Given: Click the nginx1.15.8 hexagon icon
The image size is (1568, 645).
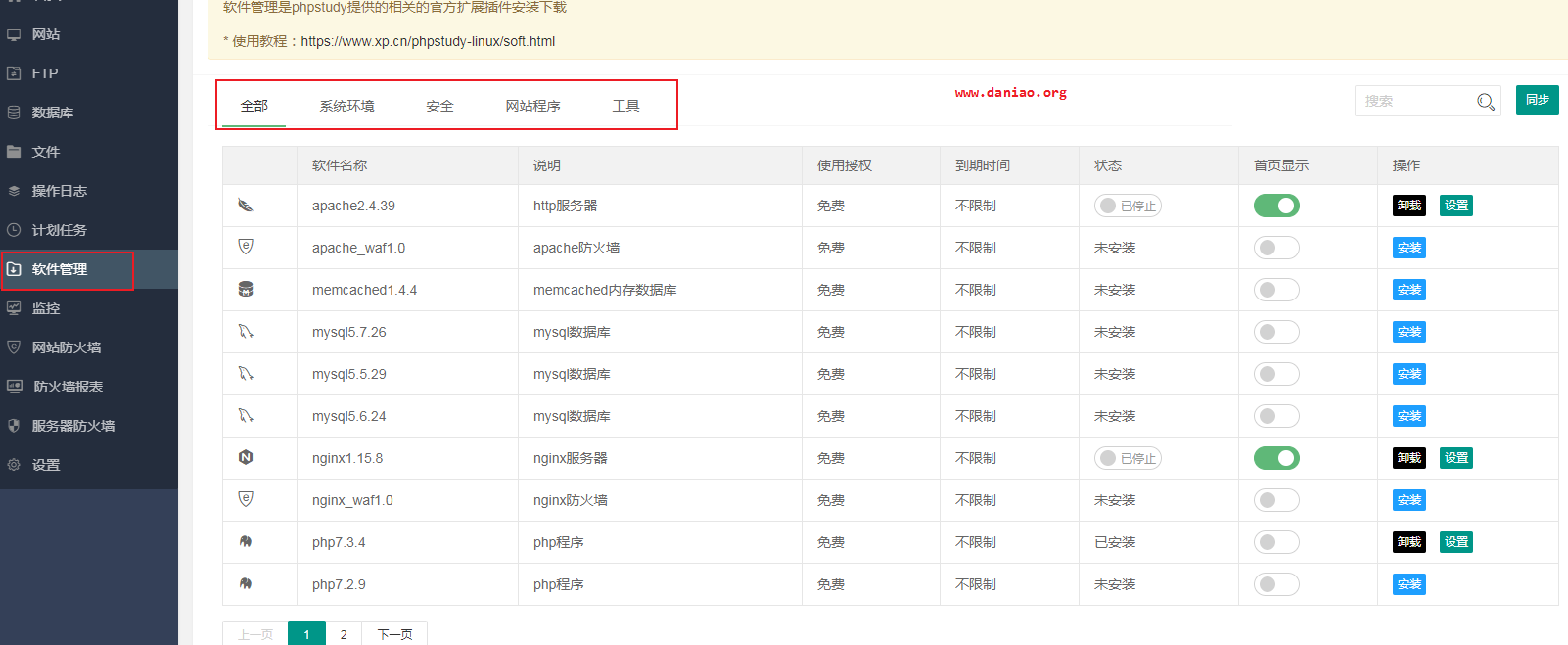Looking at the screenshot, I should (246, 457).
